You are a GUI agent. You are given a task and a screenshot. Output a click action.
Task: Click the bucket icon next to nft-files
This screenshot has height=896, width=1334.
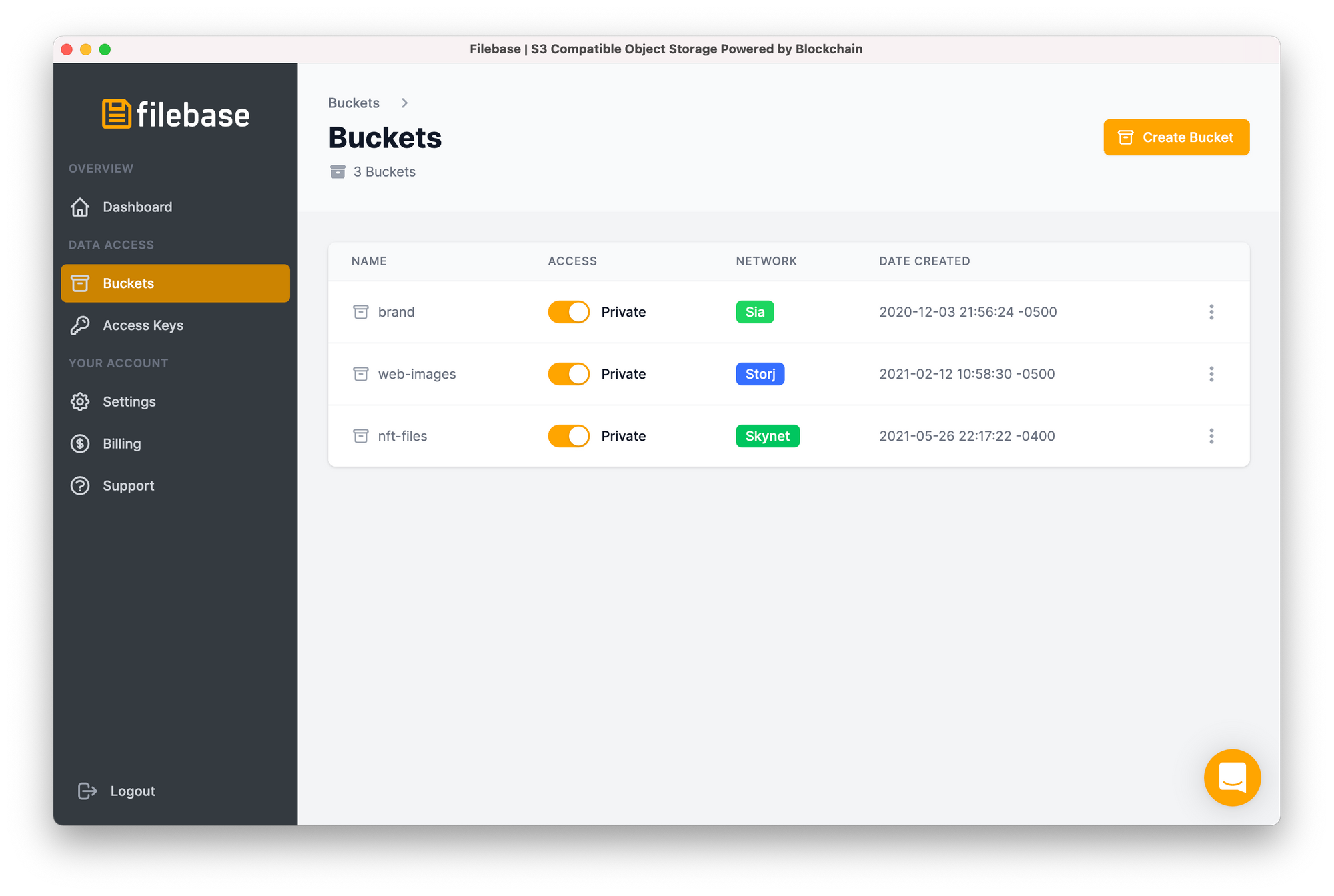coord(361,436)
